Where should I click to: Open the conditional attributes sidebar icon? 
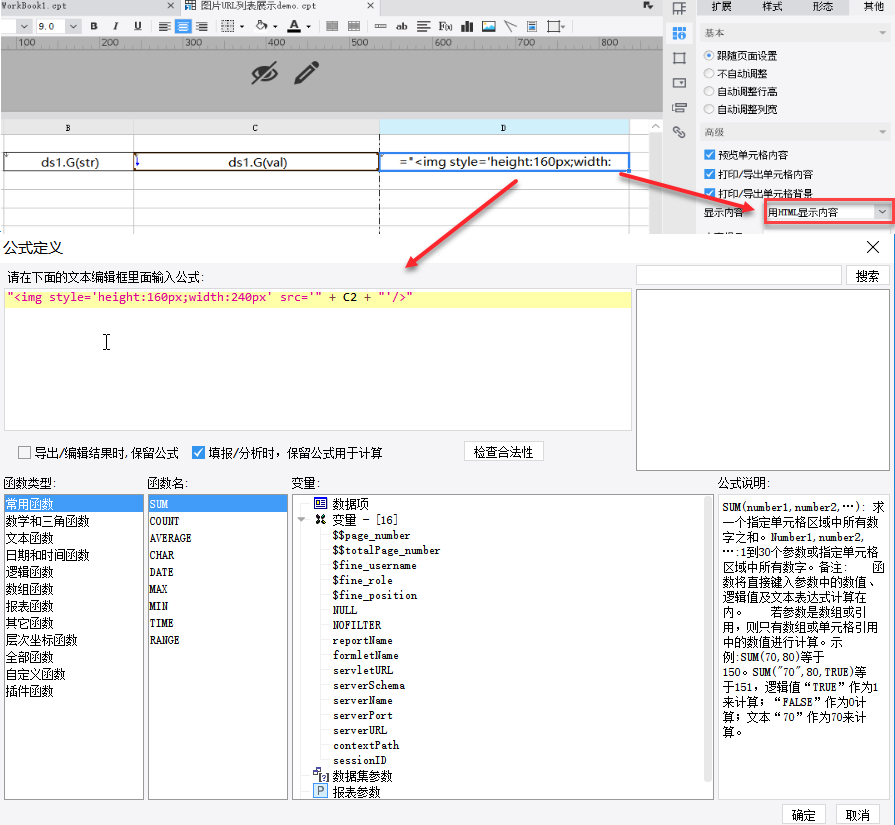[x=679, y=108]
